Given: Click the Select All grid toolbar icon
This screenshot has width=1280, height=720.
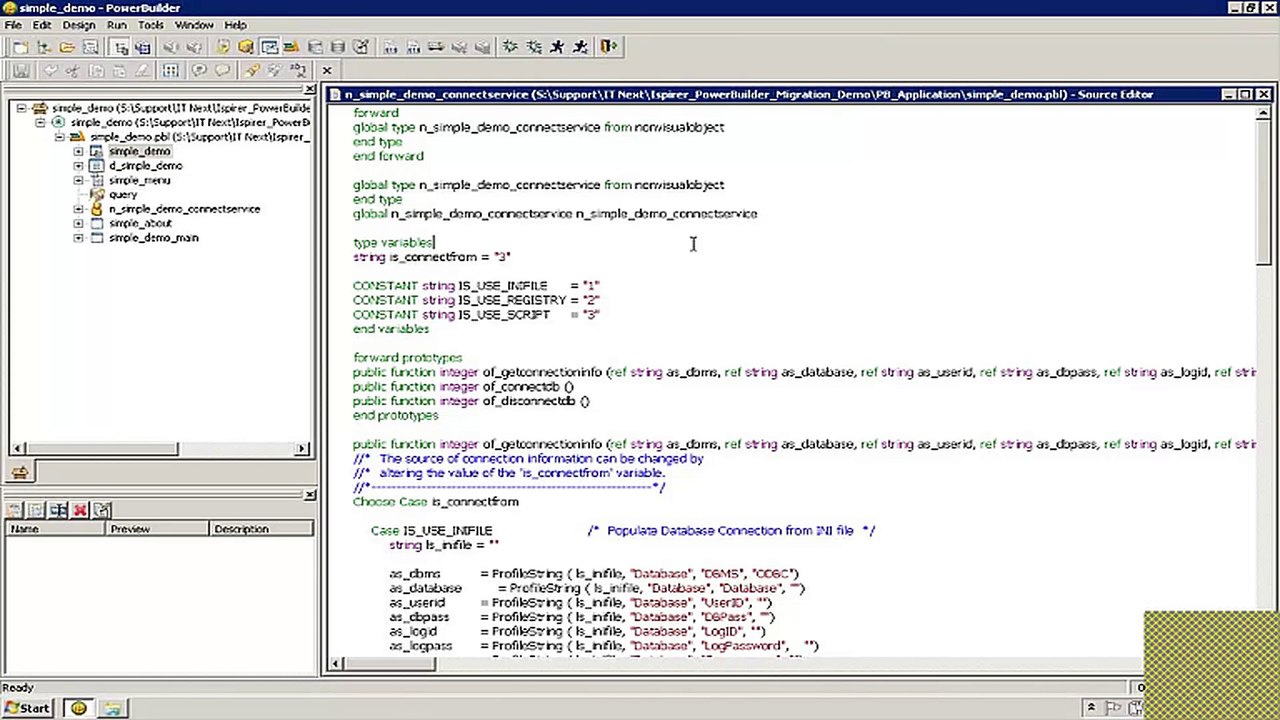Looking at the screenshot, I should (x=171, y=71).
